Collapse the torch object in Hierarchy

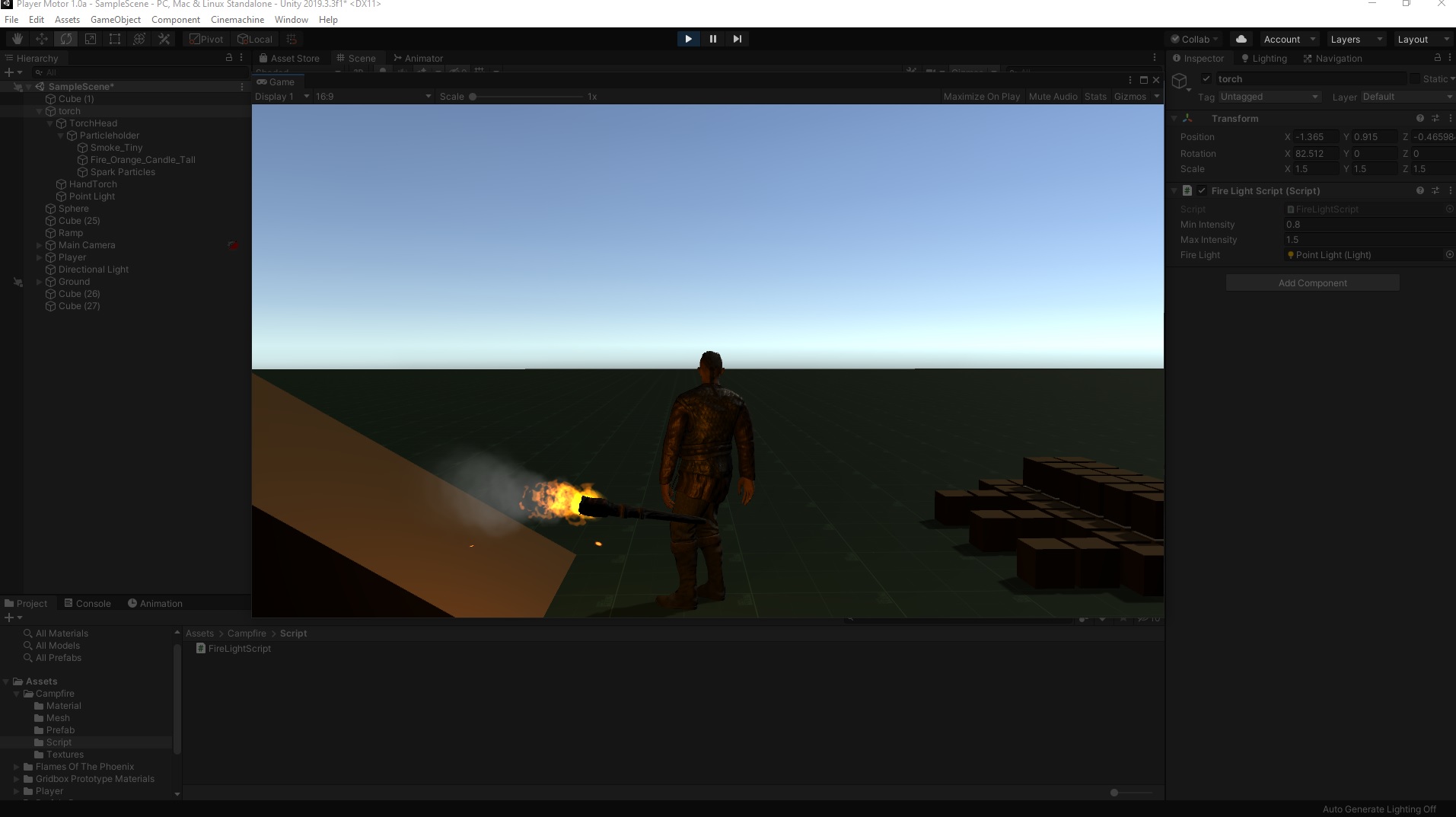tap(40, 111)
